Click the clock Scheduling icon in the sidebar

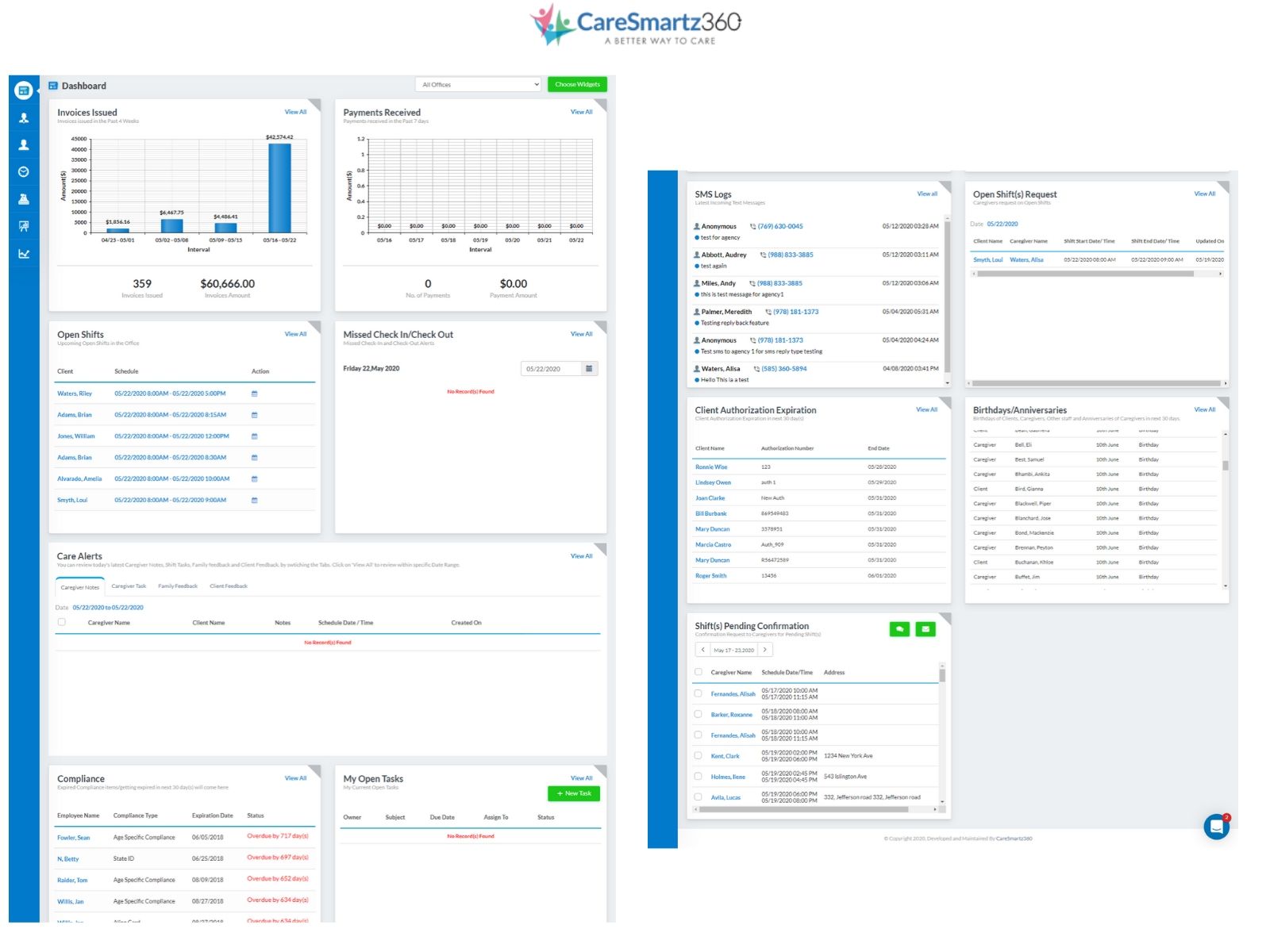(x=24, y=171)
